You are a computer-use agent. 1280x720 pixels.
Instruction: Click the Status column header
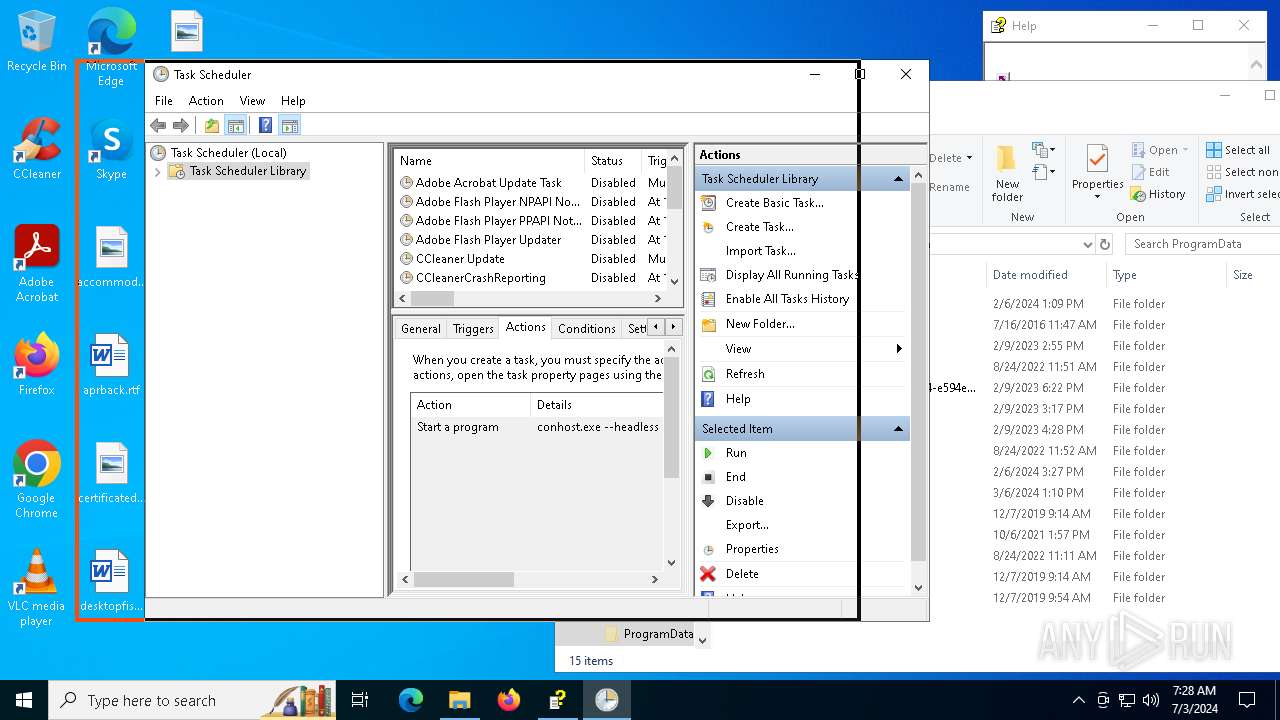[613, 160]
